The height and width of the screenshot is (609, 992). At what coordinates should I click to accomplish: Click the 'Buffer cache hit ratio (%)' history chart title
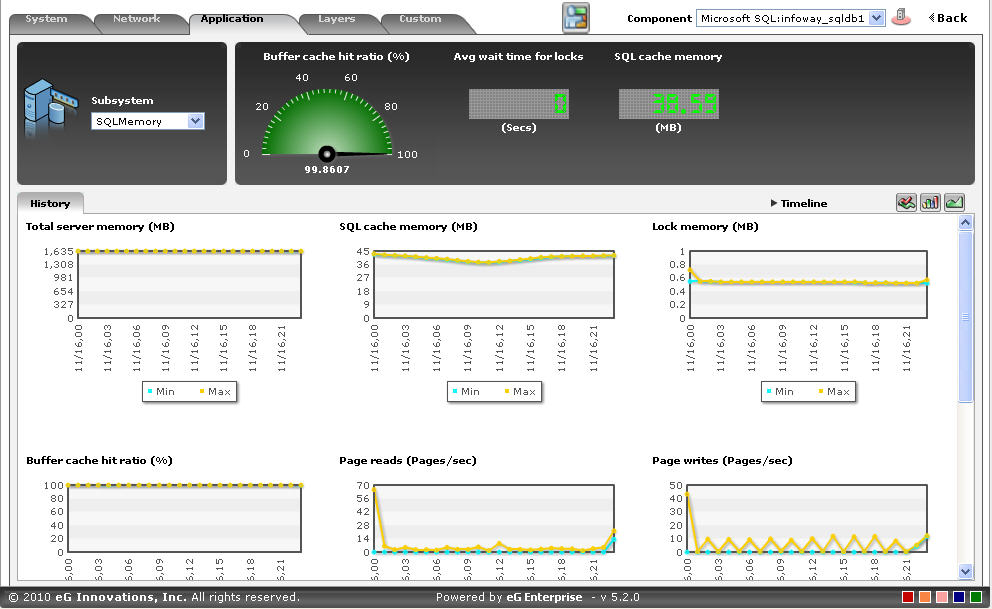click(99, 460)
